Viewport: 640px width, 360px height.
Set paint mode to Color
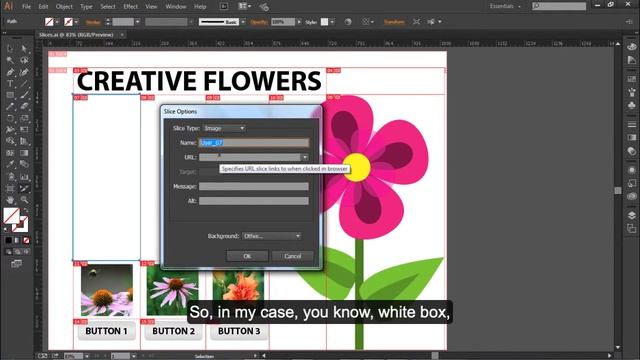[9, 240]
